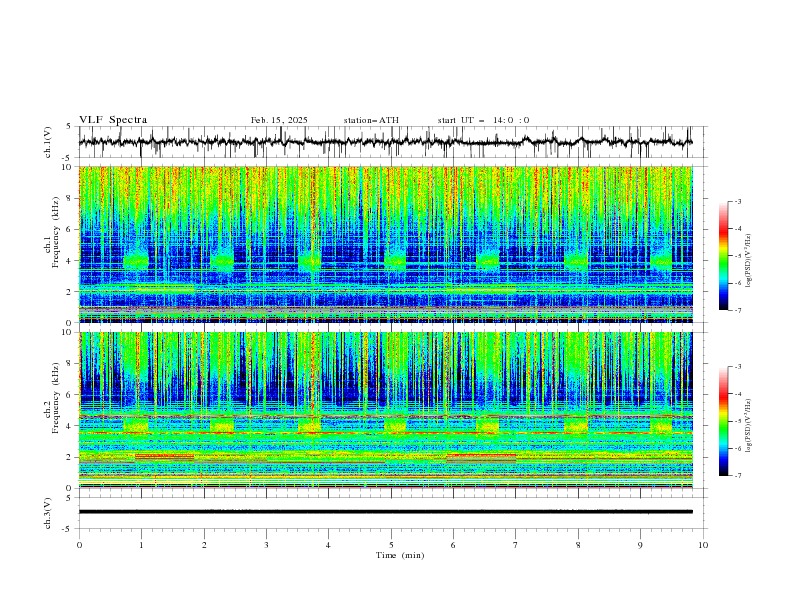The image size is (792, 612).
Task: Click time axis tick label "0"
Action: pos(79,545)
